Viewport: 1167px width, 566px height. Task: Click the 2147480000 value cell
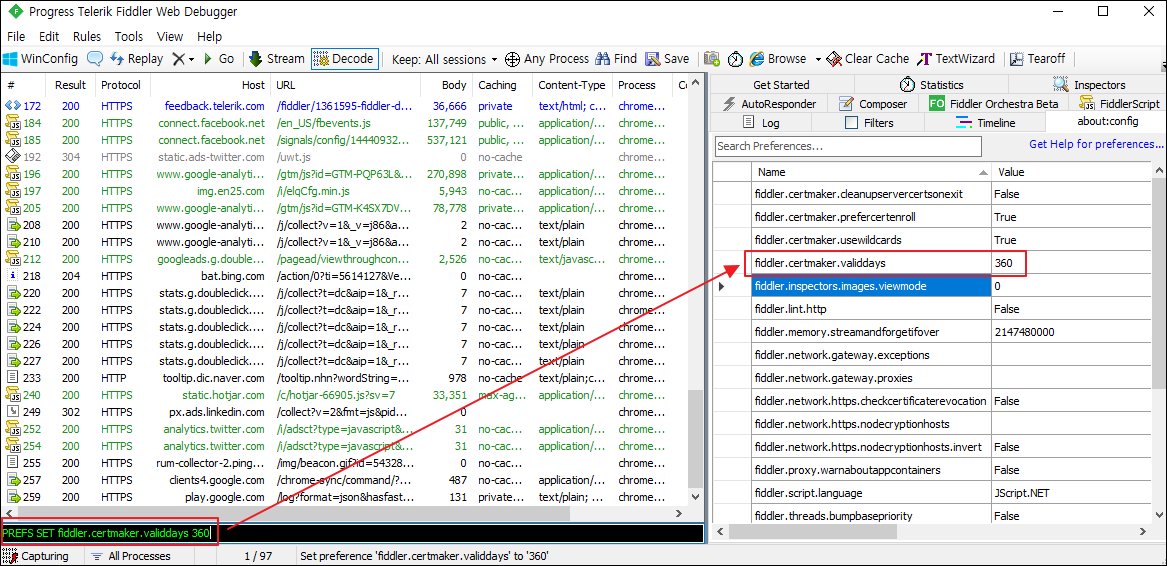click(x=1071, y=332)
